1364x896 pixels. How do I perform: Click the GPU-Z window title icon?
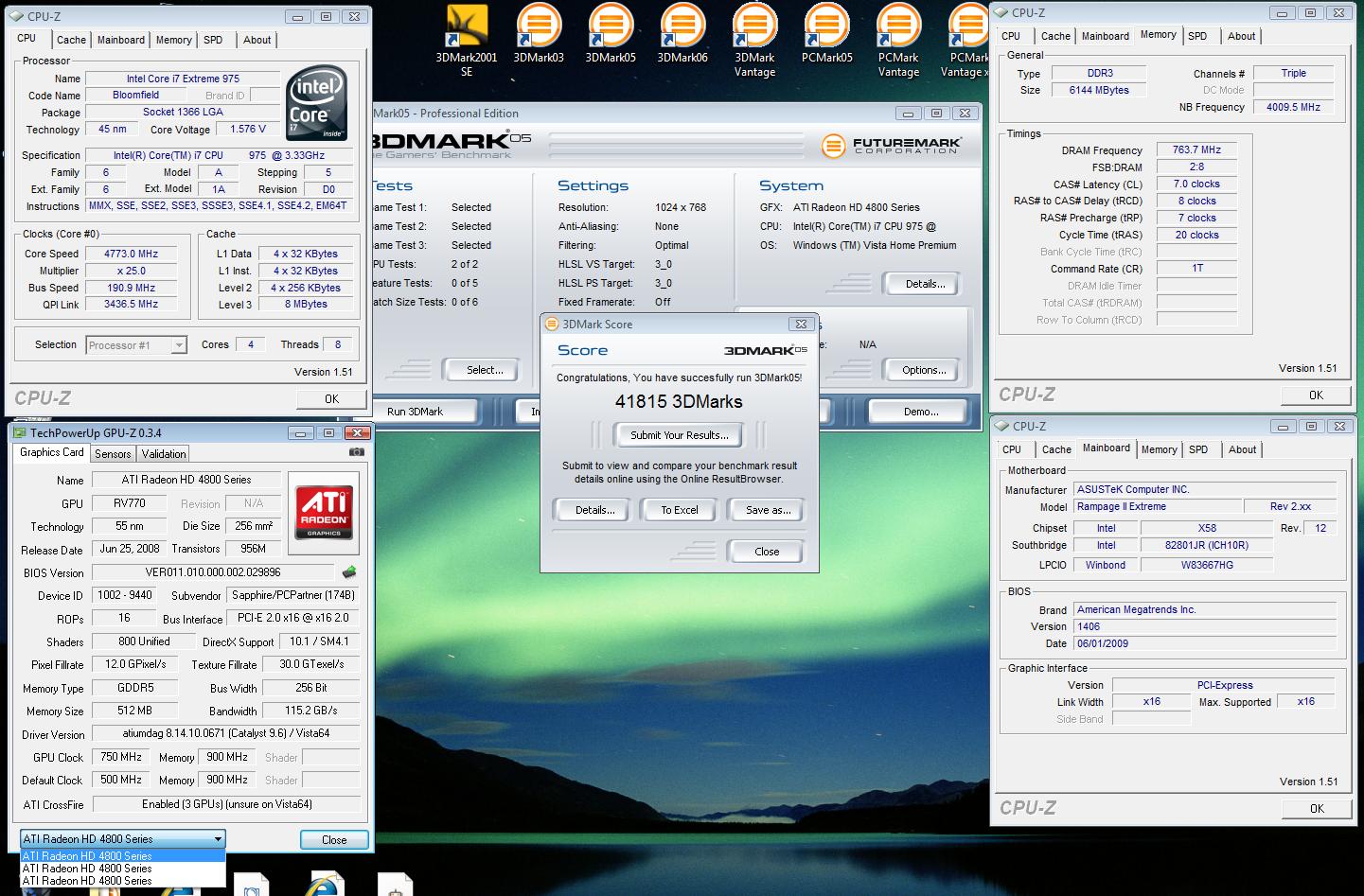pyautogui.click(x=20, y=433)
